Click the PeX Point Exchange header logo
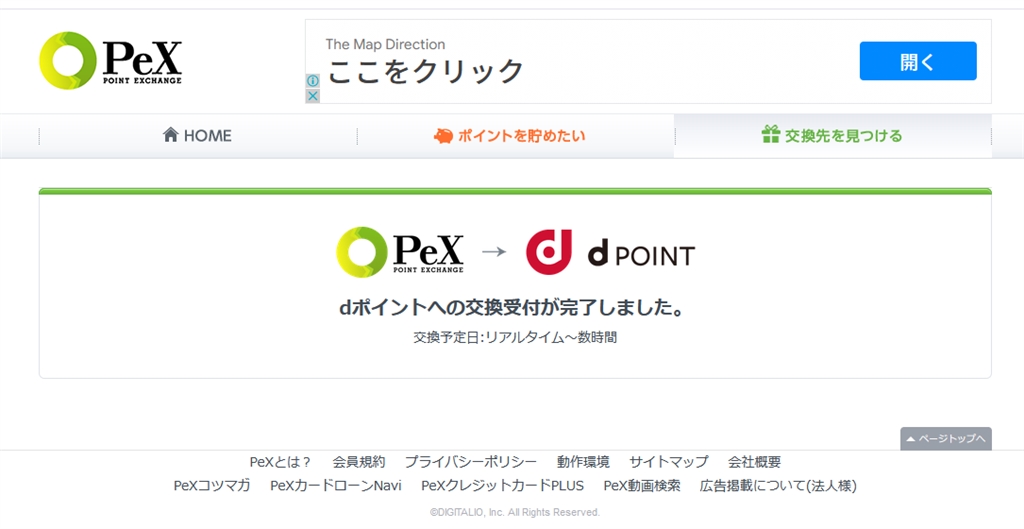Image resolution: width=1024 pixels, height=529 pixels. point(110,60)
